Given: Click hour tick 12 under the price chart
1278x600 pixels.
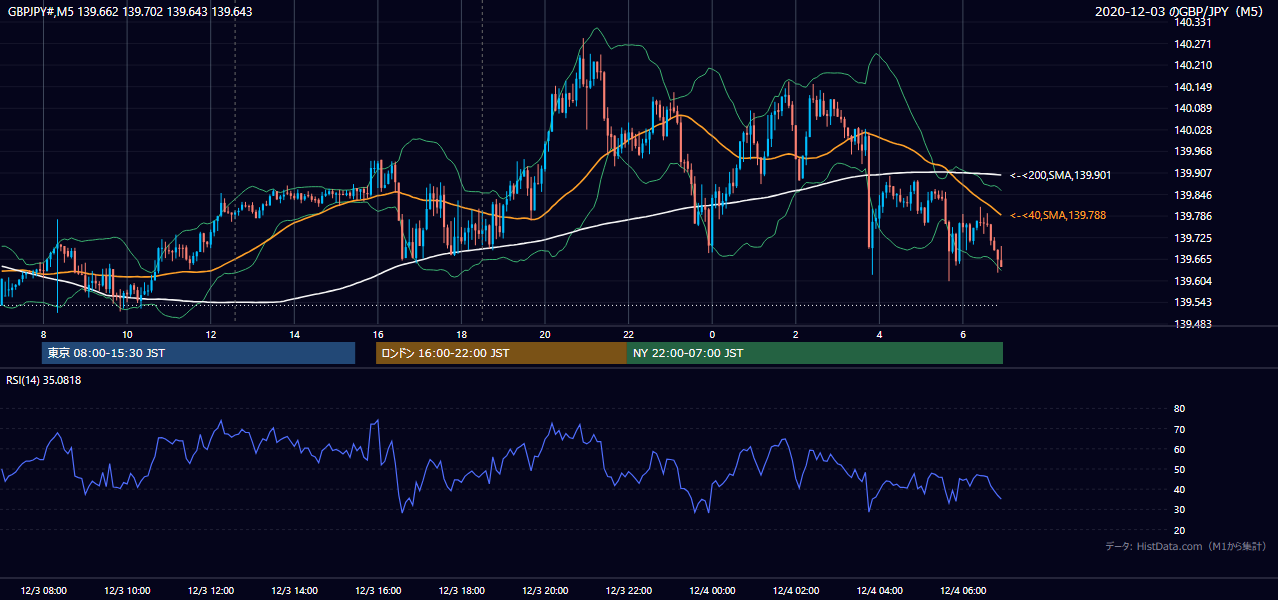Looking at the screenshot, I should point(211,334).
